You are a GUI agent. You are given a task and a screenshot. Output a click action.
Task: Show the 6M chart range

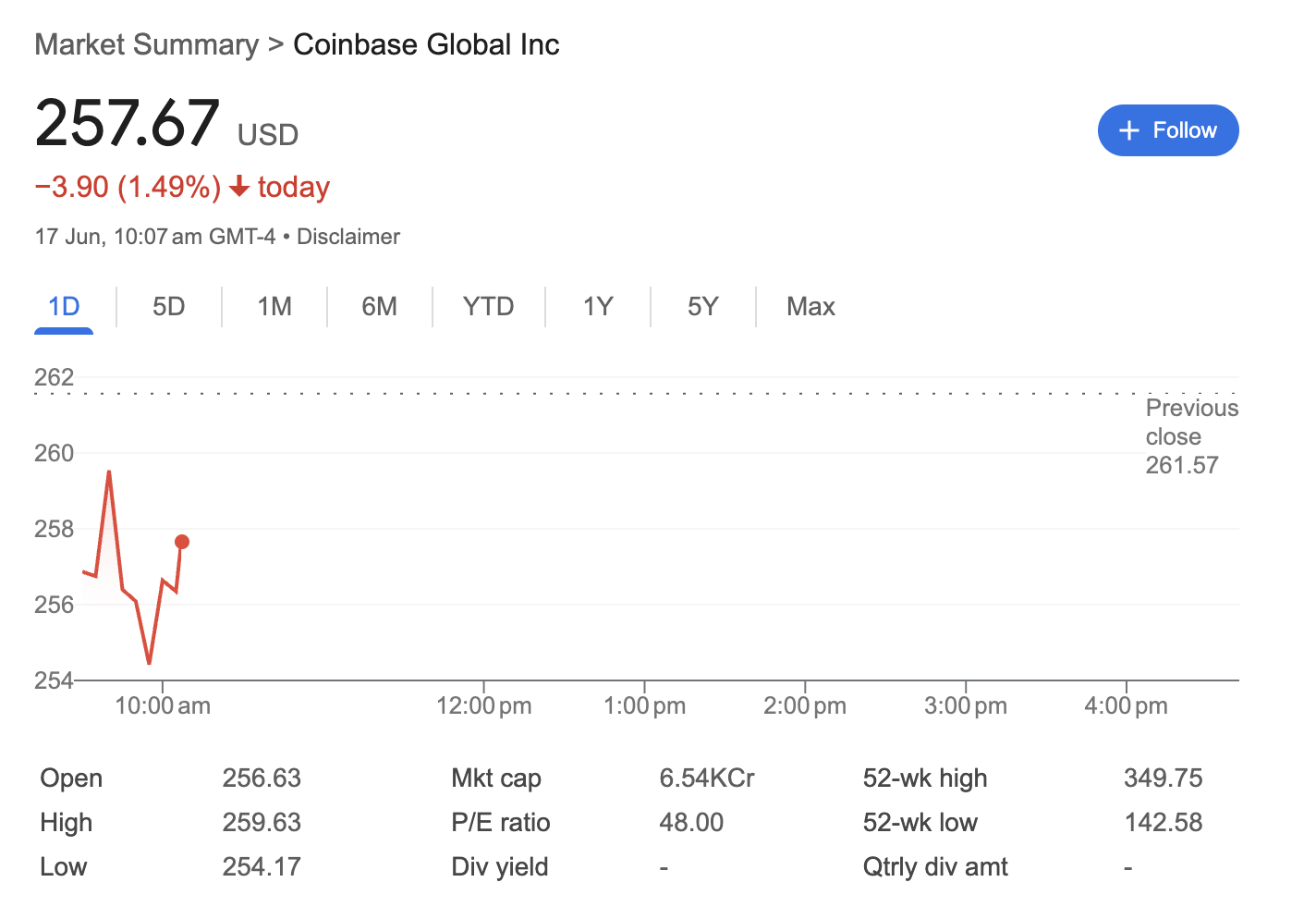click(380, 307)
